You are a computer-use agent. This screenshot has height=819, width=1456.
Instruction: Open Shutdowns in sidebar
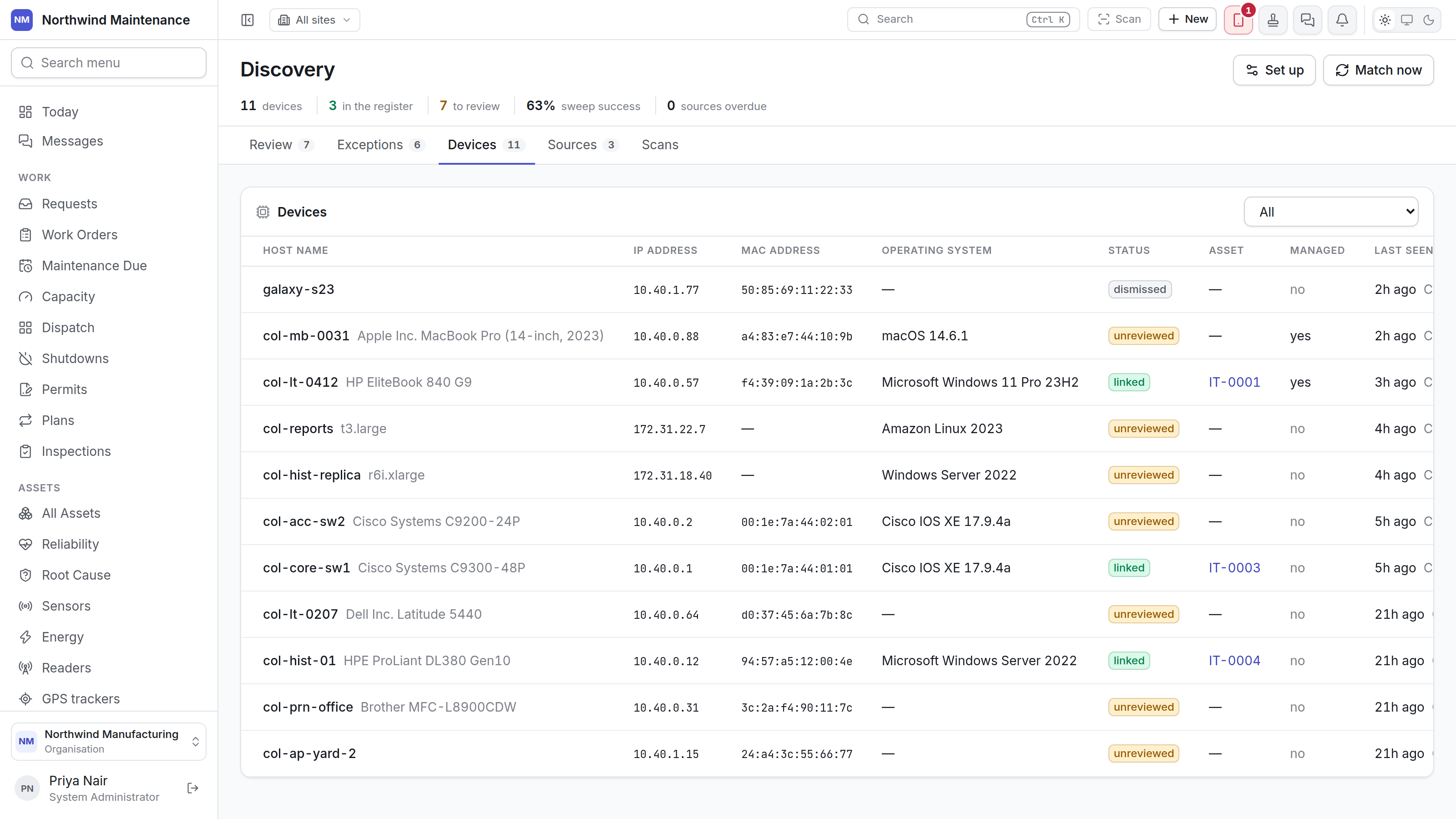(109, 359)
